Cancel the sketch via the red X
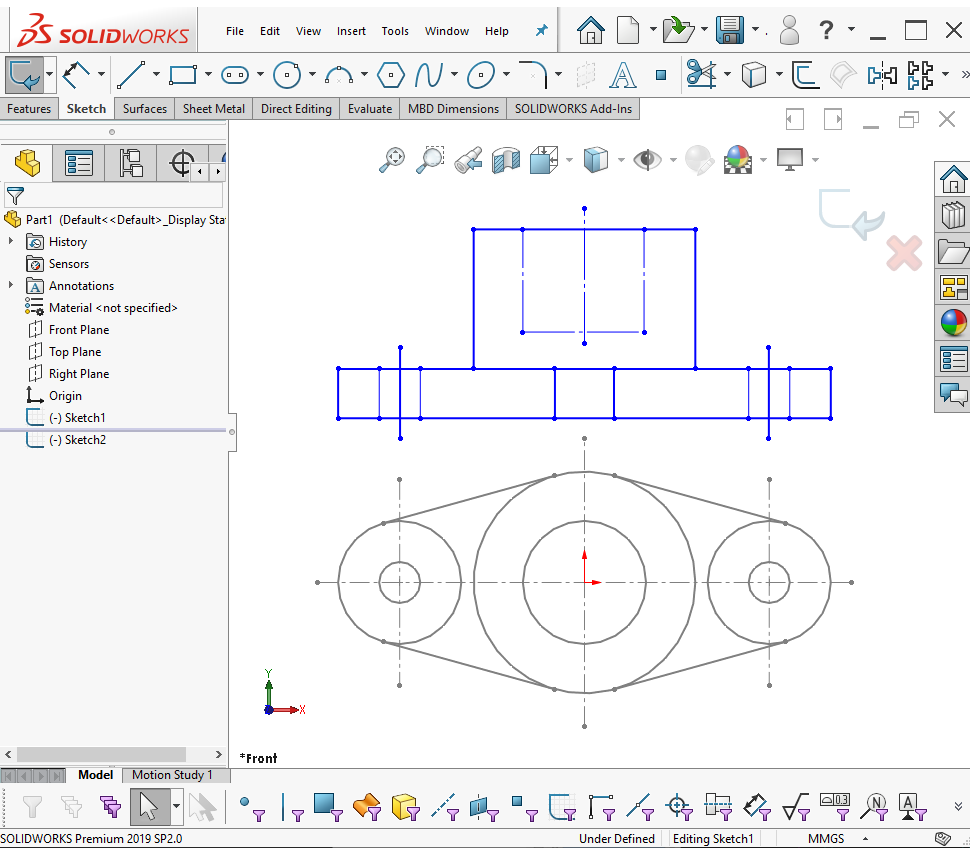Viewport: 970px width, 848px height. (903, 254)
